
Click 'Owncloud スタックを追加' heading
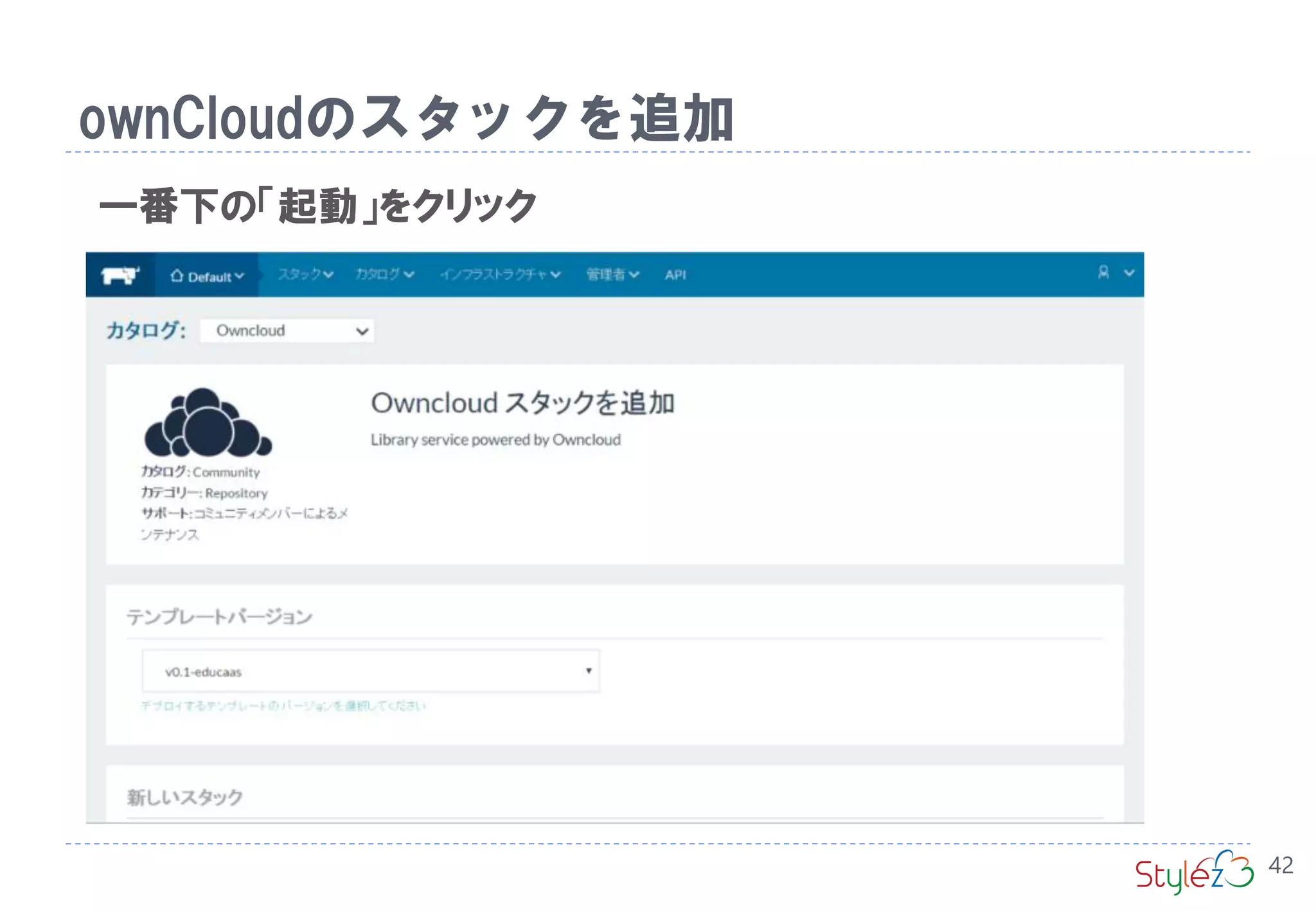pos(522,403)
